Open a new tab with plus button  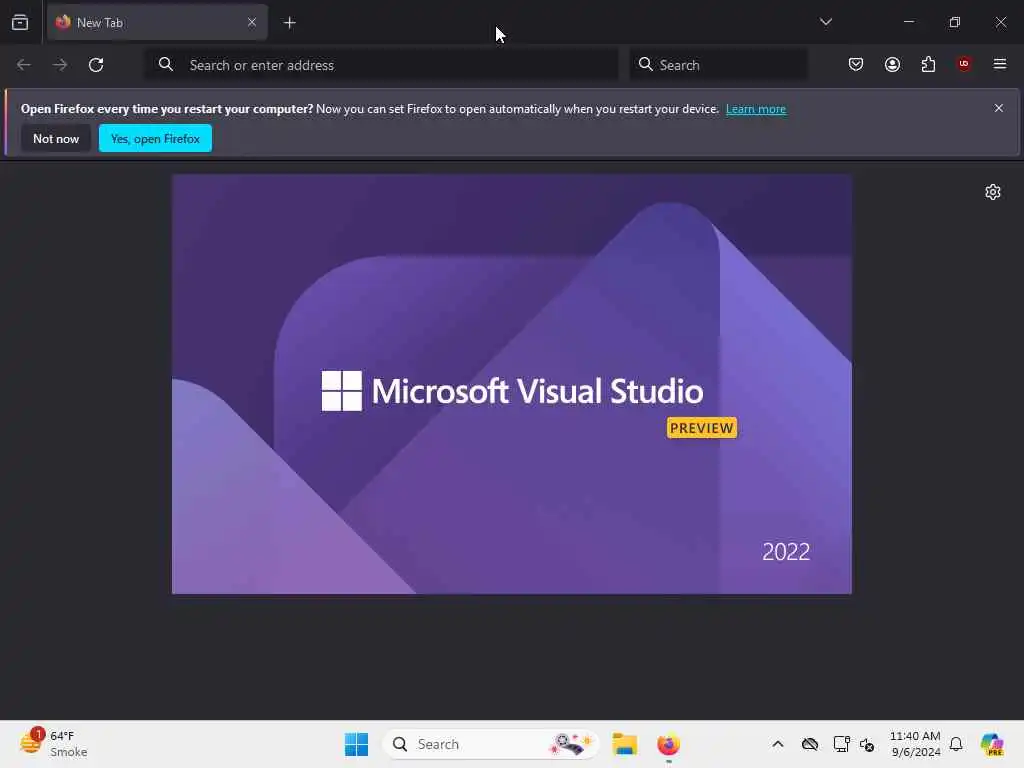click(289, 23)
